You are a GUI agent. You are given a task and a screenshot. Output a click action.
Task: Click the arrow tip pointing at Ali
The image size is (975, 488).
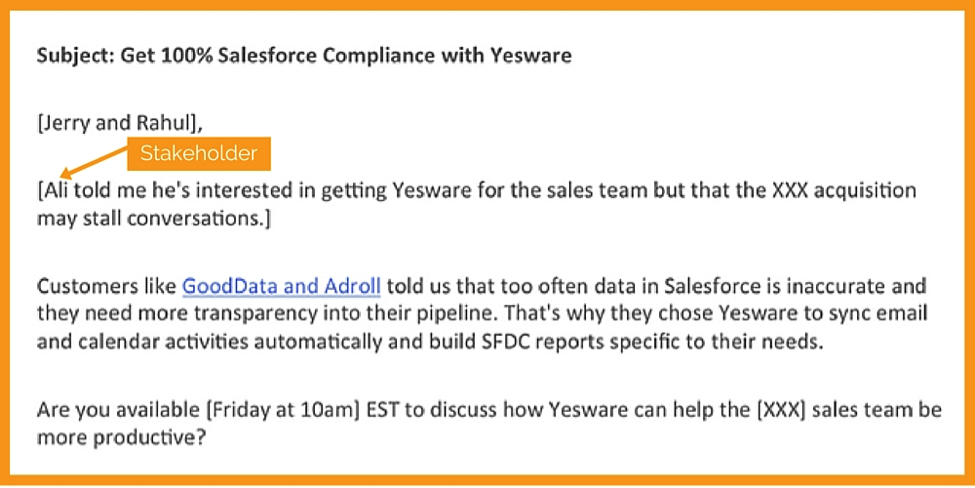pyautogui.click(x=63, y=177)
